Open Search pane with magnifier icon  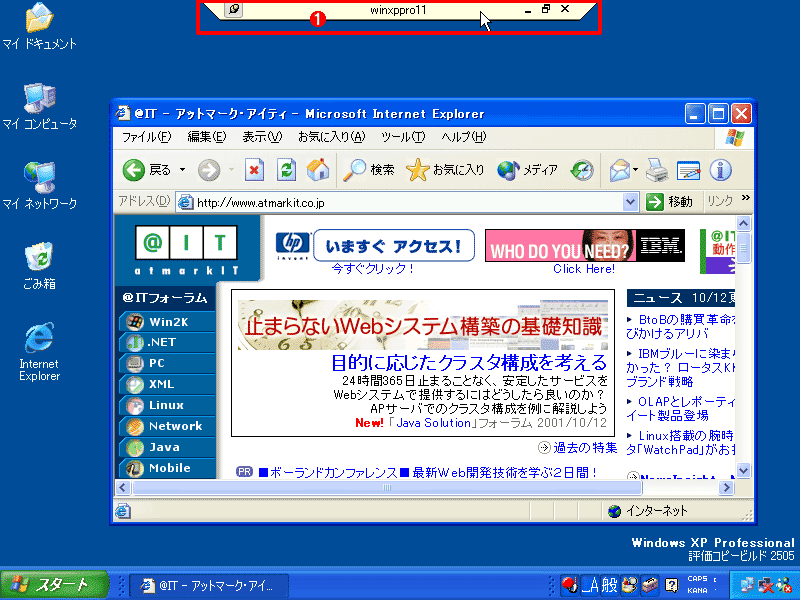click(354, 170)
